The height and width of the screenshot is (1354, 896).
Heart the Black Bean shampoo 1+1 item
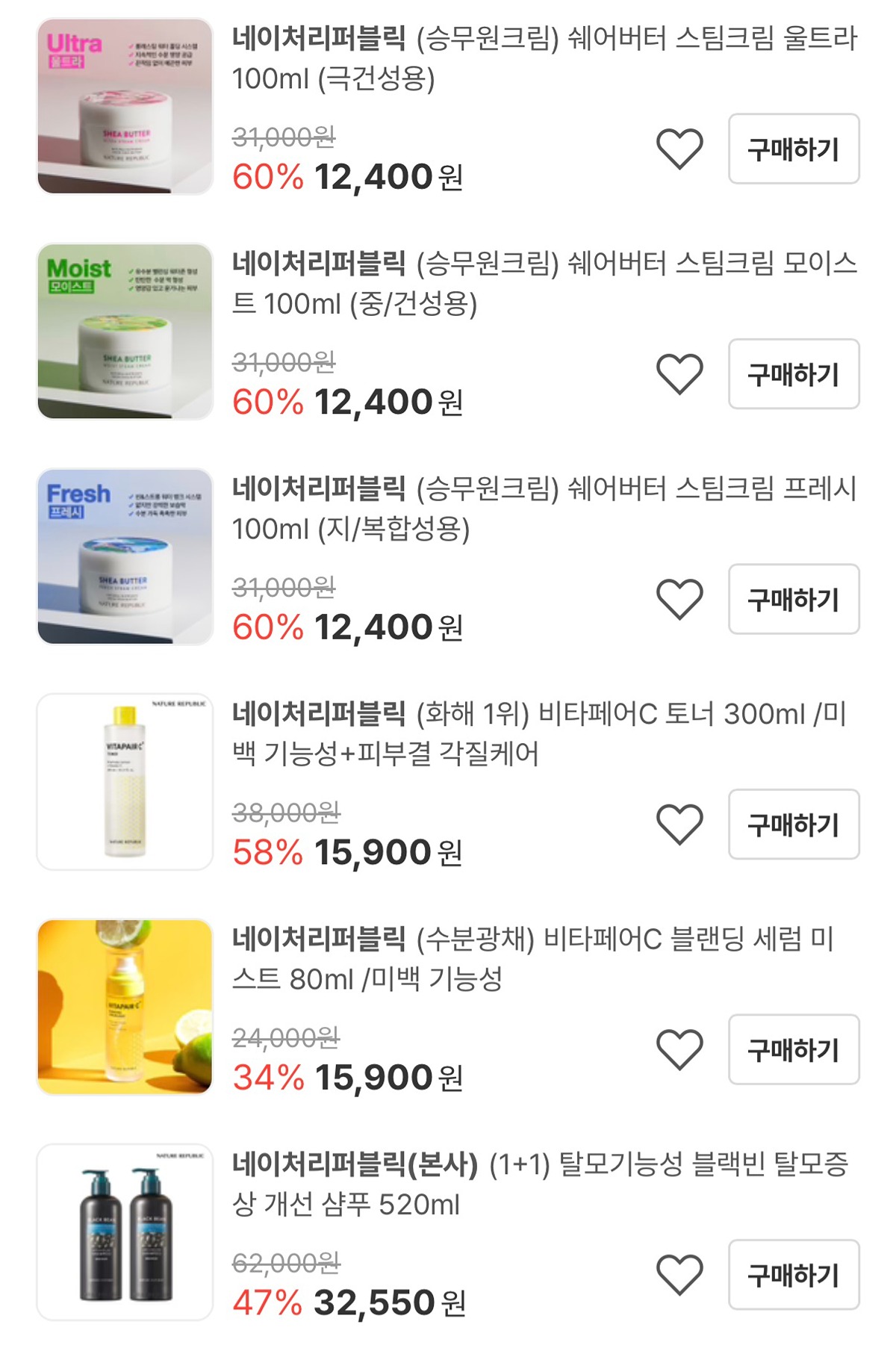point(679,1275)
